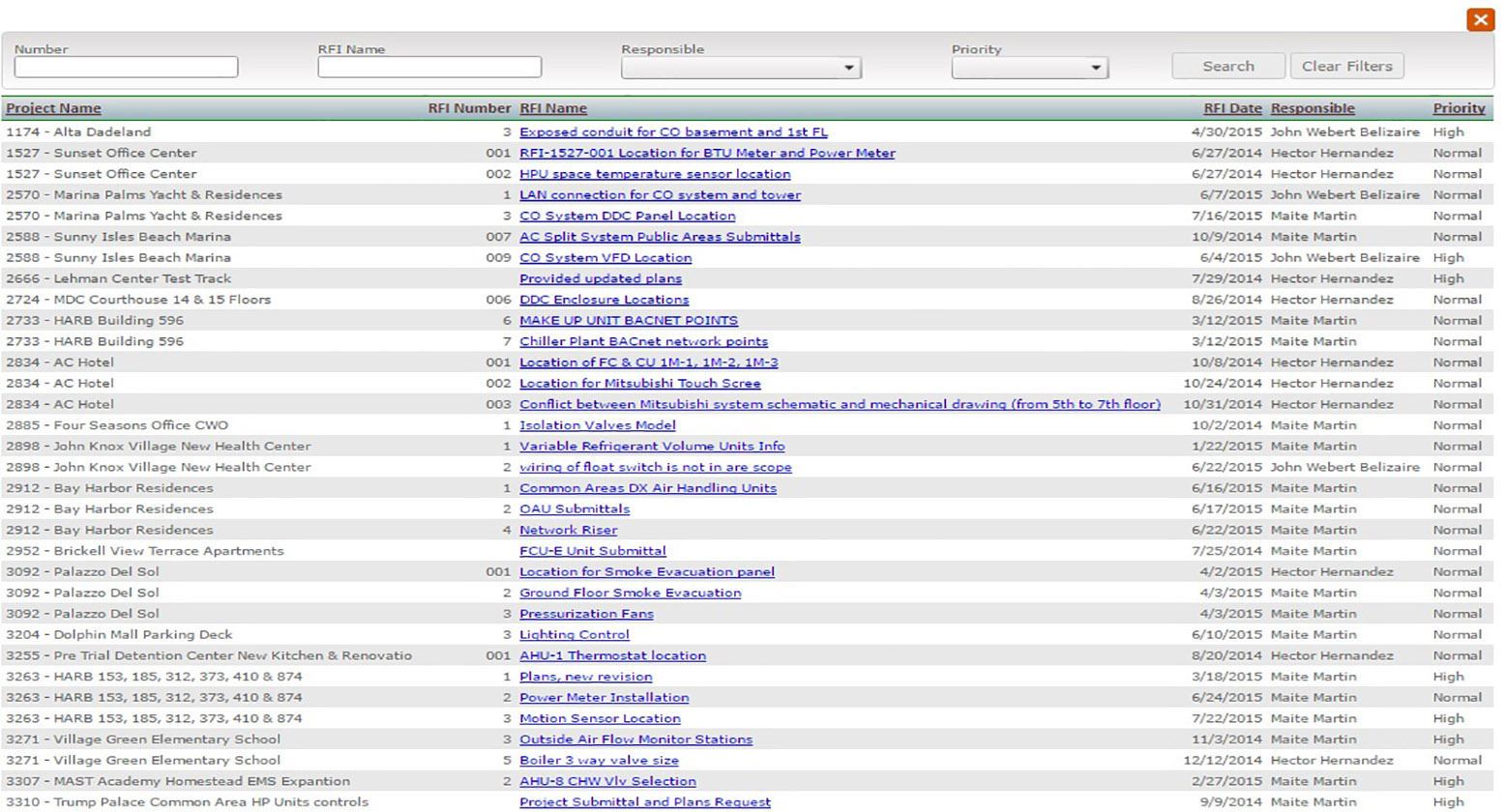
Task: Open 'CO System VFD Location' link
Action: click(x=605, y=258)
